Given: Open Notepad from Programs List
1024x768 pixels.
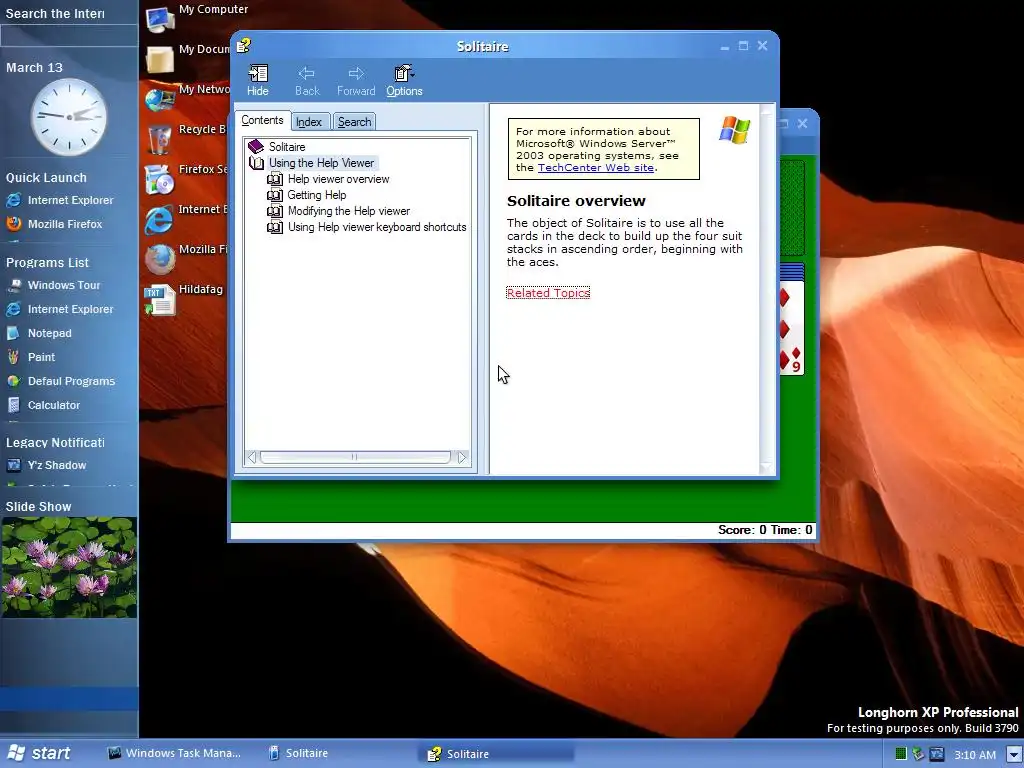Looking at the screenshot, I should [39, 333].
